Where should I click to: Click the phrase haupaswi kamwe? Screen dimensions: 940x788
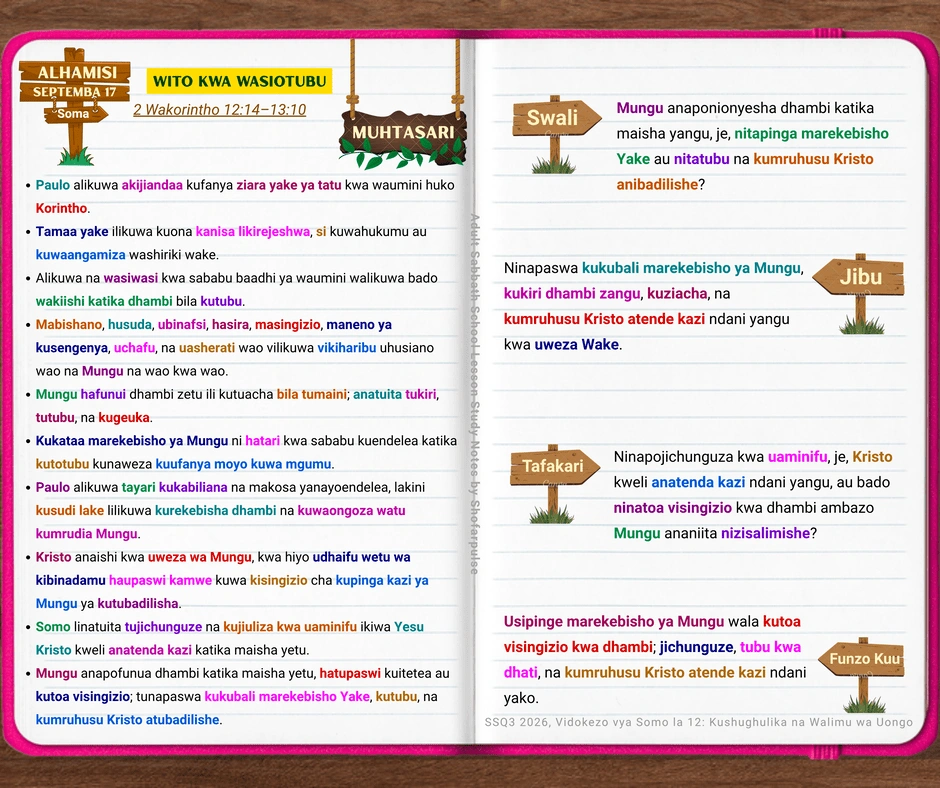click(x=160, y=581)
